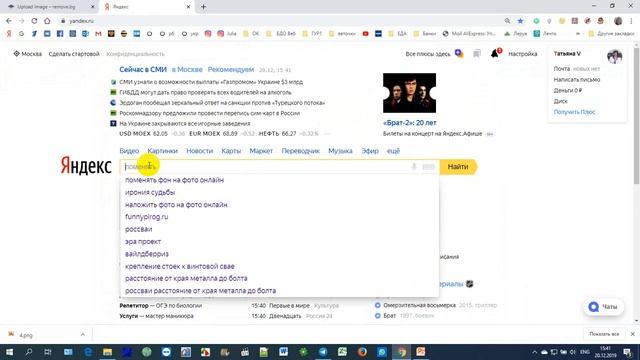Open the Facebook bookmark icon
Screen dimensions: 640x360
point(60,33)
